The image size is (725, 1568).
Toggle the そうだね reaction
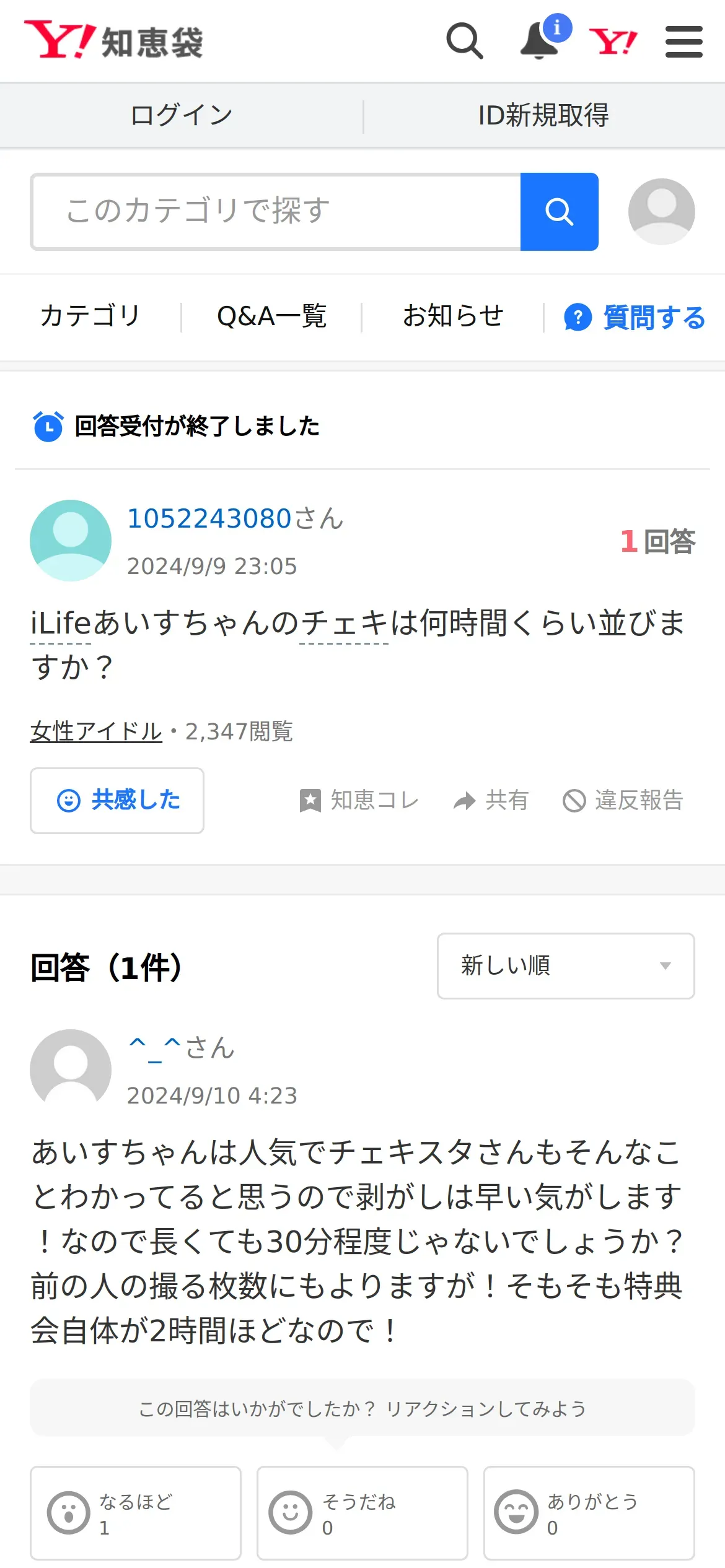tap(362, 1512)
